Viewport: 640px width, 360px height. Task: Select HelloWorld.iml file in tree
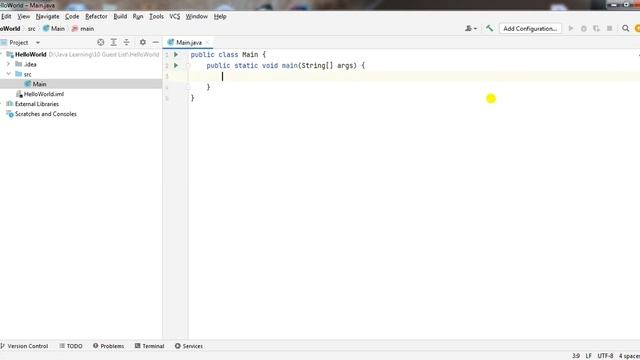click(x=44, y=94)
